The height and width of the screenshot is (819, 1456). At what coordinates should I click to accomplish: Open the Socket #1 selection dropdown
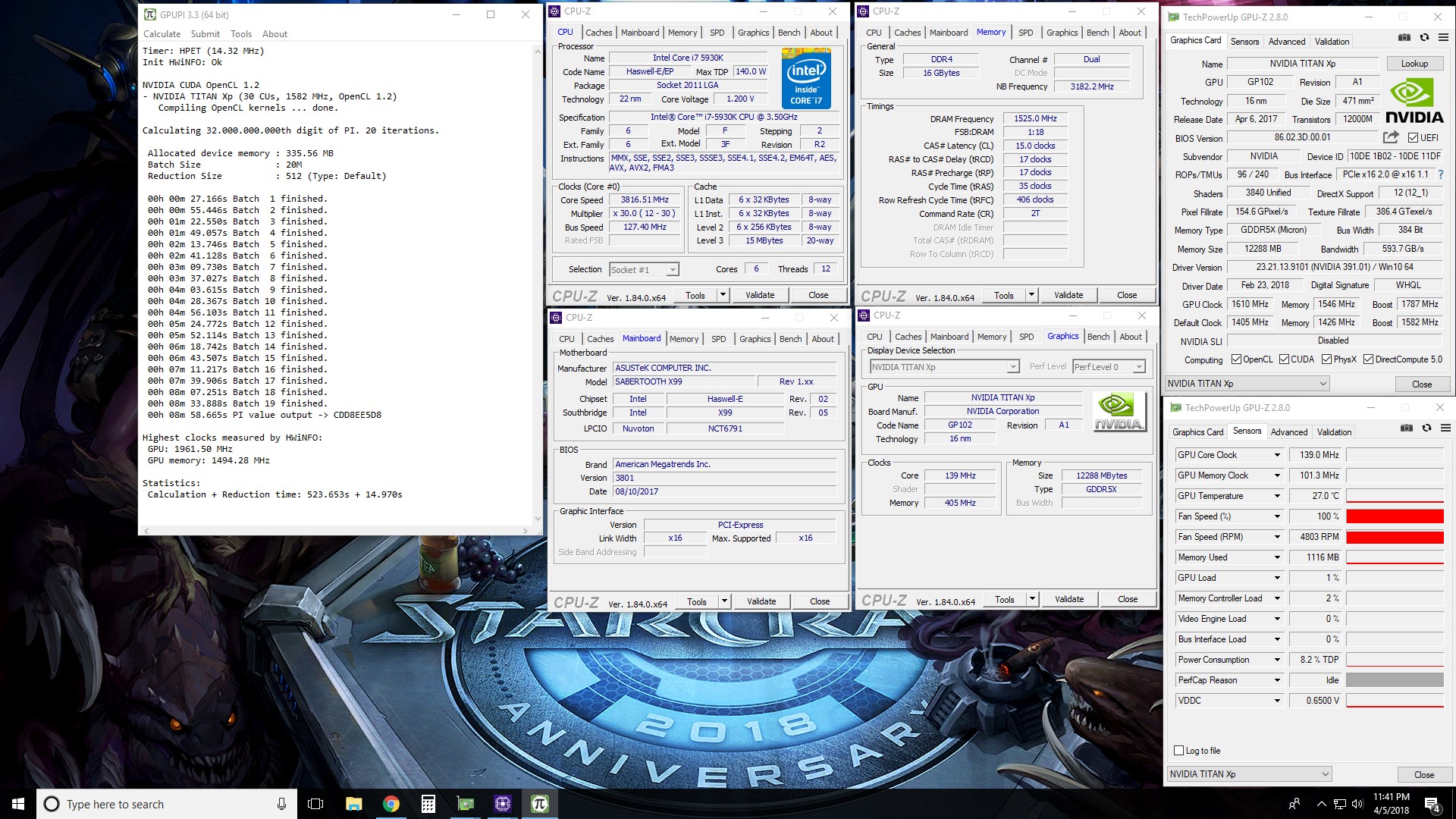pos(644,269)
